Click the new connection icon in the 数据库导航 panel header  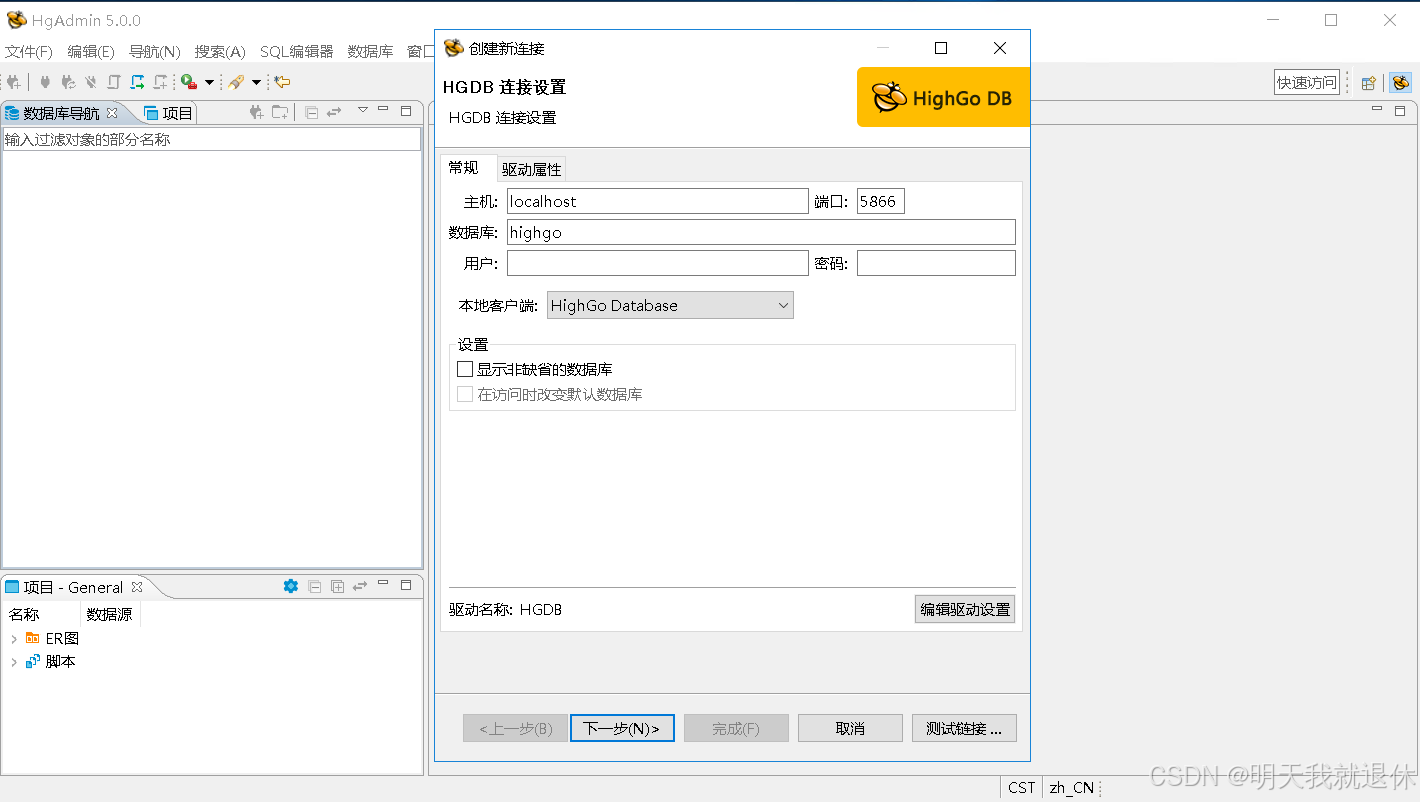coord(257,112)
